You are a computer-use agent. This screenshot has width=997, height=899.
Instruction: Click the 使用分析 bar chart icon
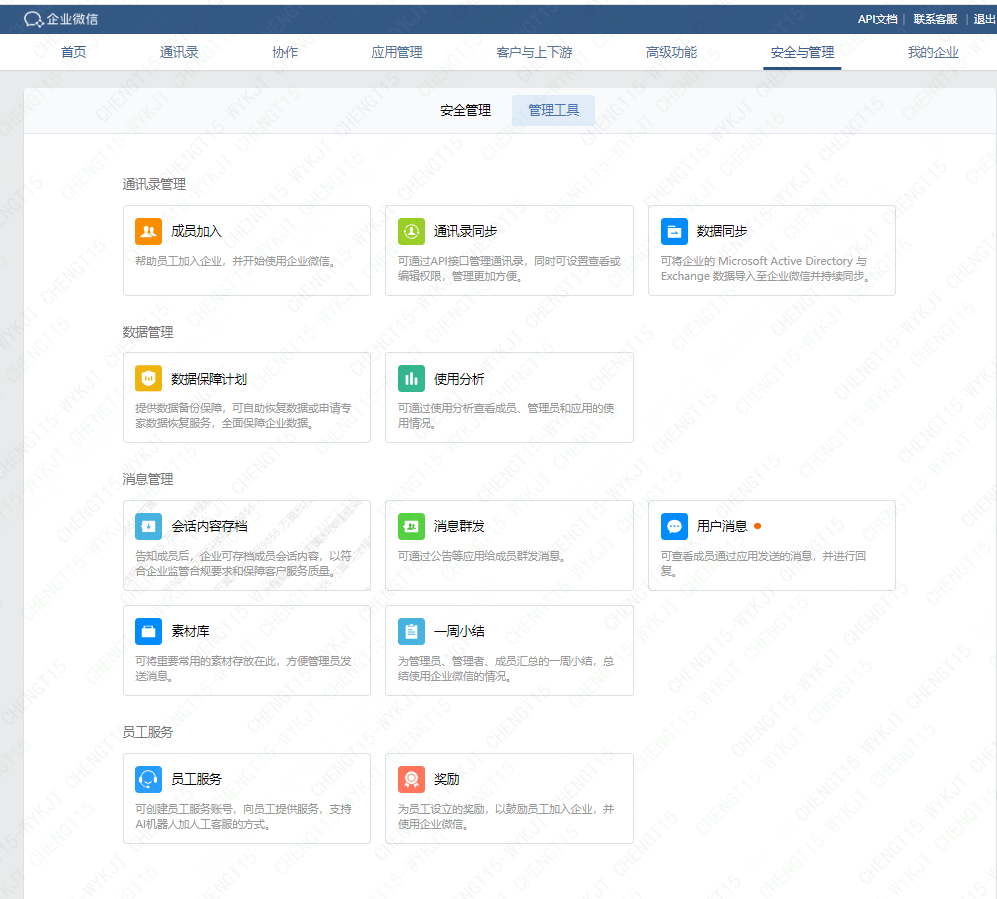[x=411, y=379]
